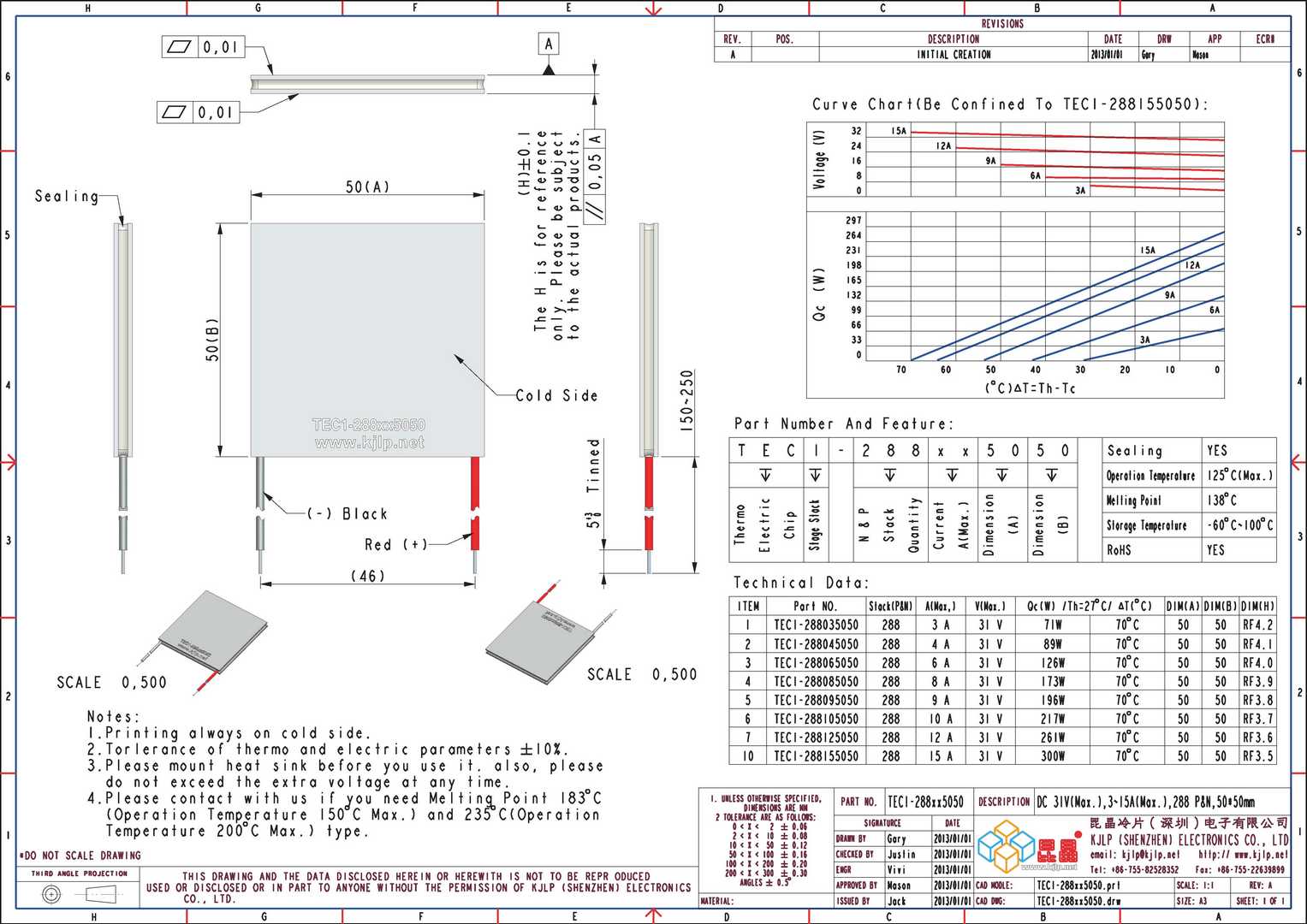Click the 'Justin' checked-by signature

(900, 855)
